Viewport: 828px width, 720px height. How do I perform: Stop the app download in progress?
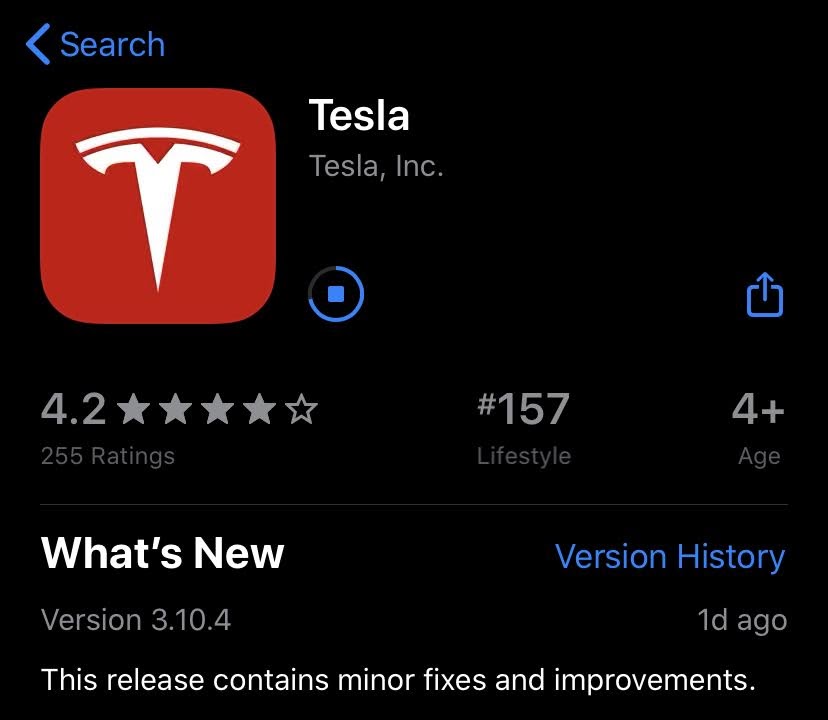point(337,294)
